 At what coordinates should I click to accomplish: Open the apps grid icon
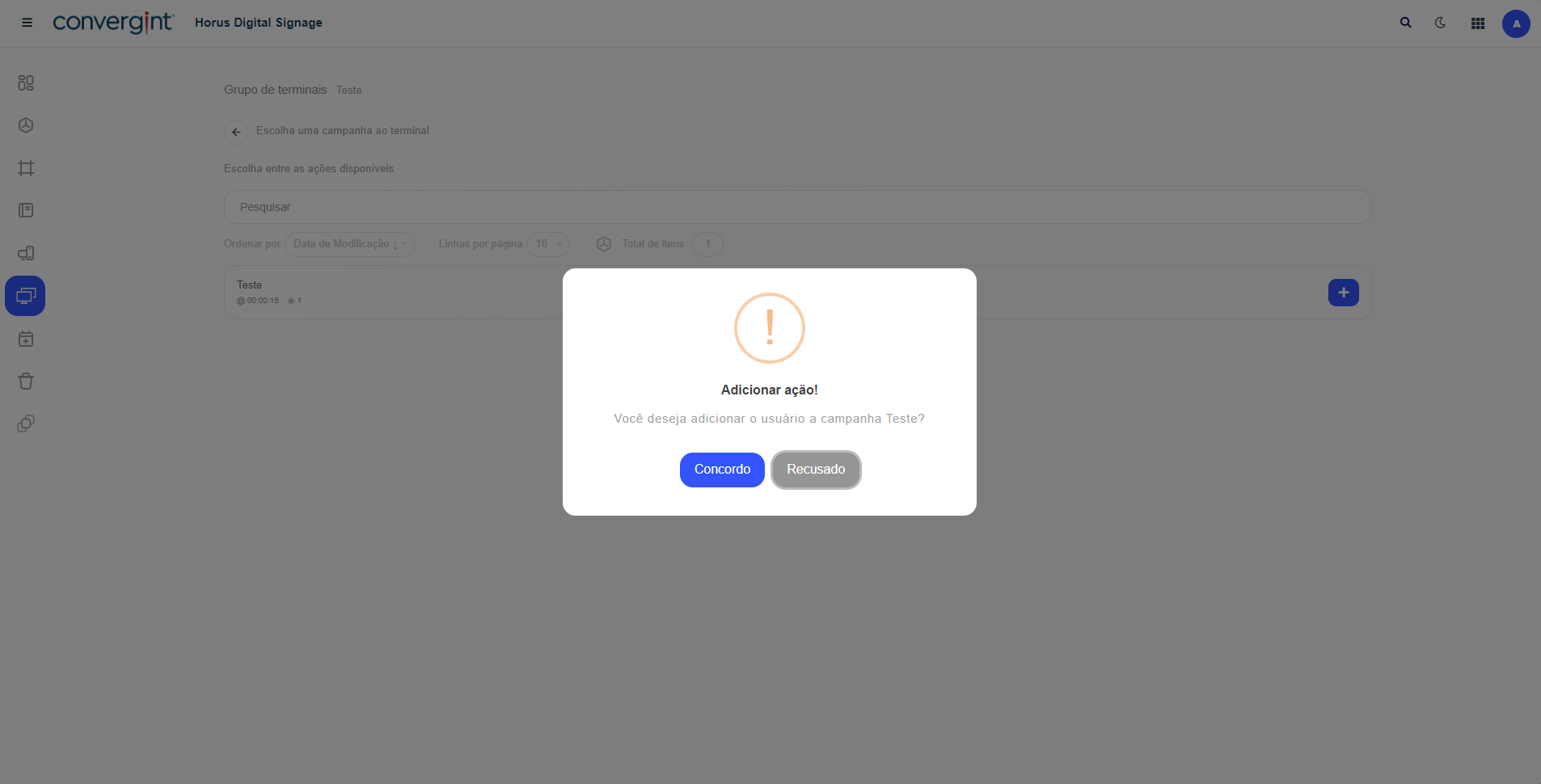click(1478, 23)
